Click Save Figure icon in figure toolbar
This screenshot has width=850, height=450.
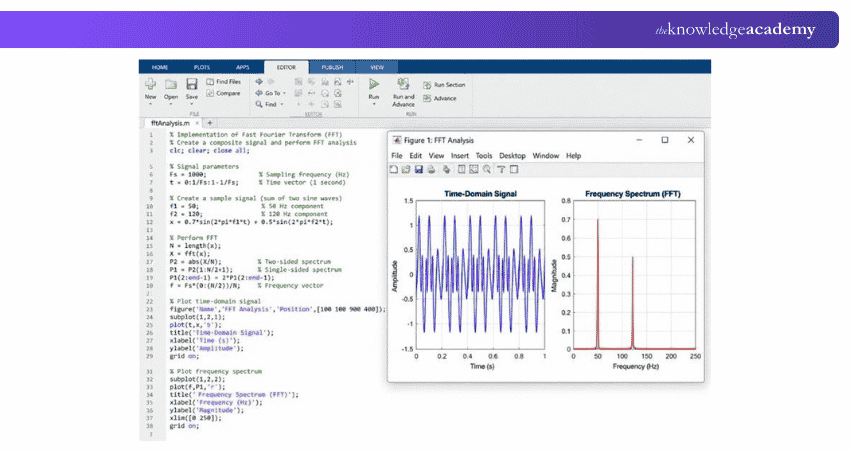(418, 170)
